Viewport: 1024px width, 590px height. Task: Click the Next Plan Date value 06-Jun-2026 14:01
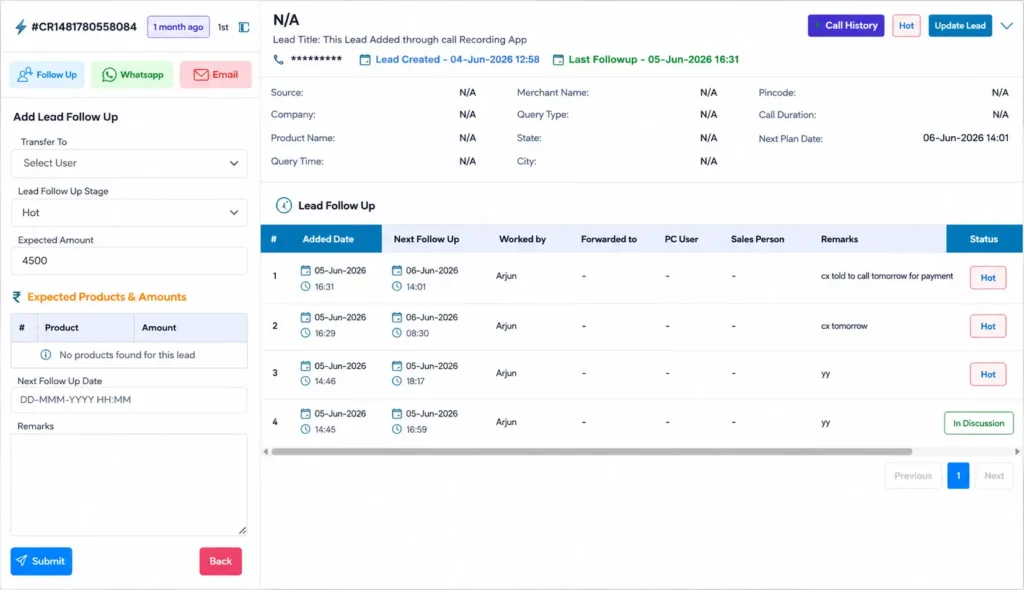point(965,138)
